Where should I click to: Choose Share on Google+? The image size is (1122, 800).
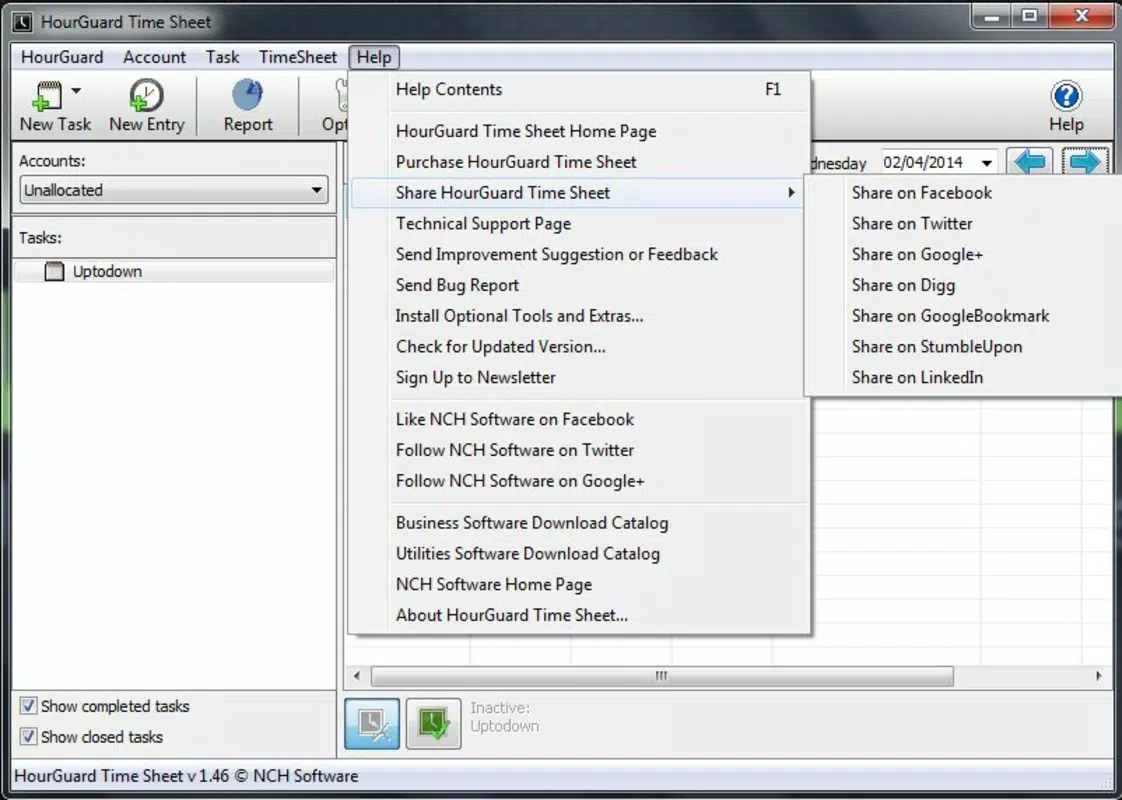pyautogui.click(x=964, y=254)
